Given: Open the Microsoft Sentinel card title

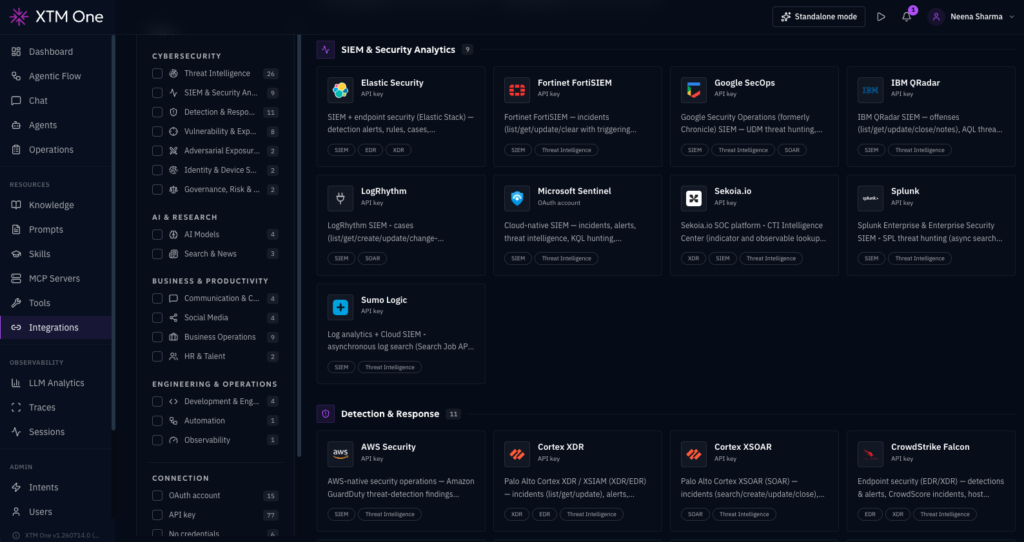Looking at the screenshot, I should tap(574, 191).
